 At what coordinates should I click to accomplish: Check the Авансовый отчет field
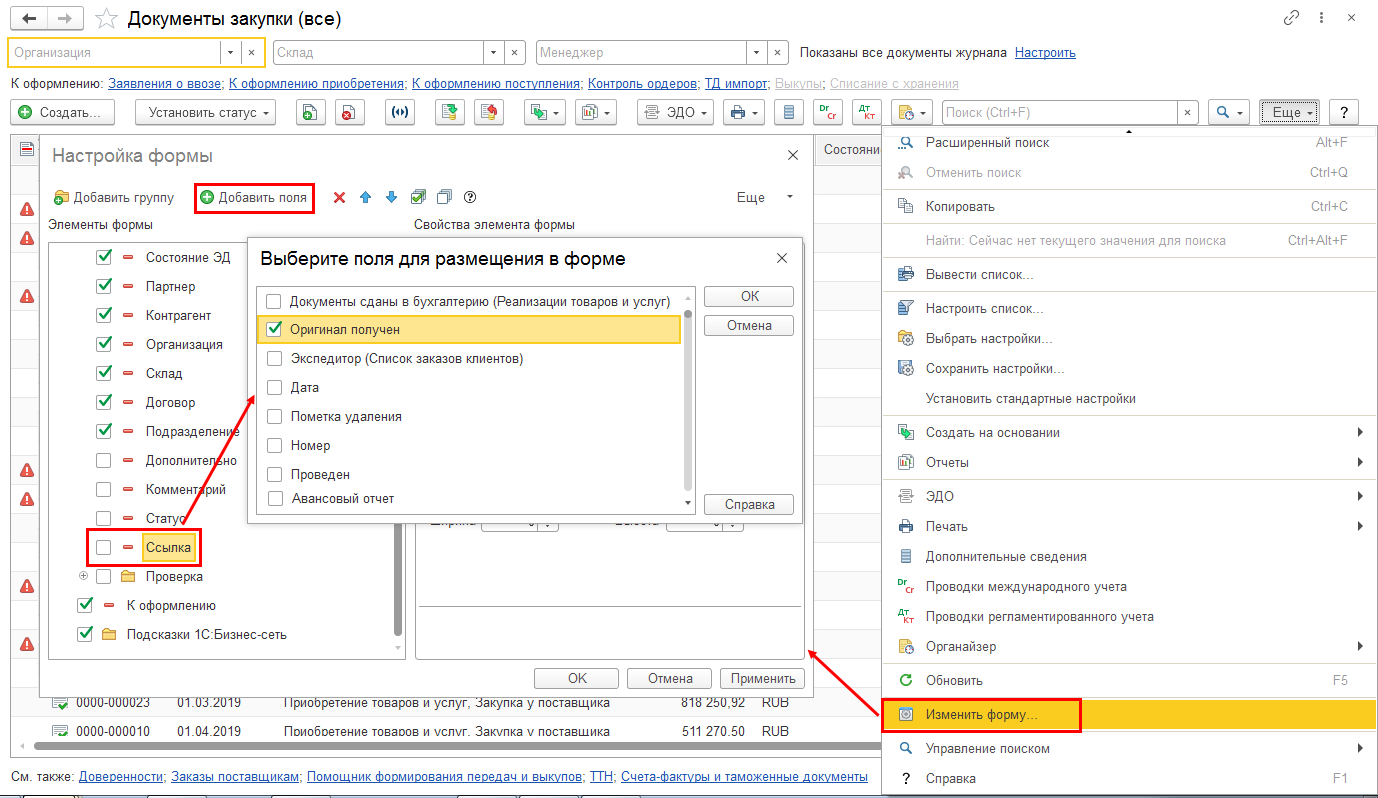[x=274, y=498]
